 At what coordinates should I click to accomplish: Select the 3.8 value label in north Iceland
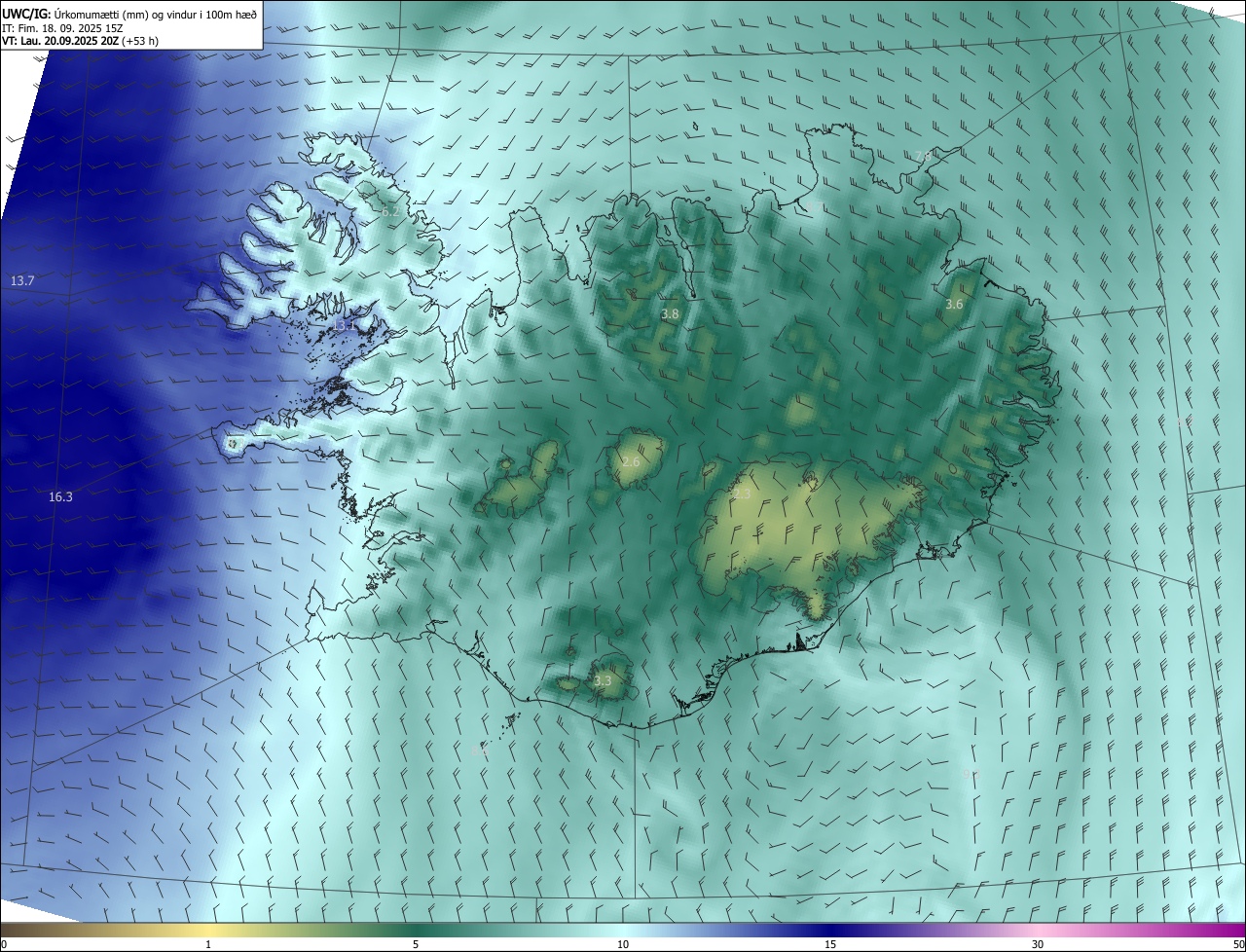click(x=670, y=313)
